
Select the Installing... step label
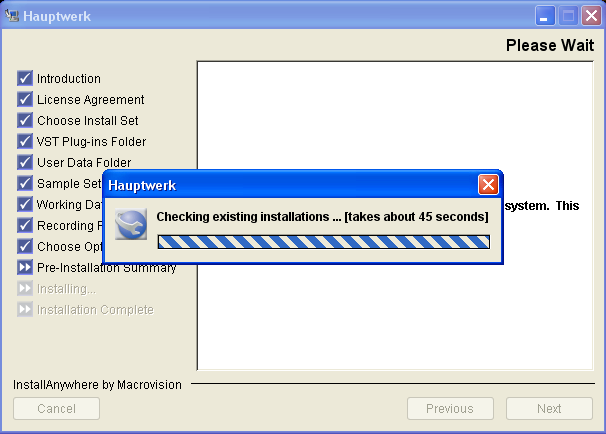click(x=66, y=289)
